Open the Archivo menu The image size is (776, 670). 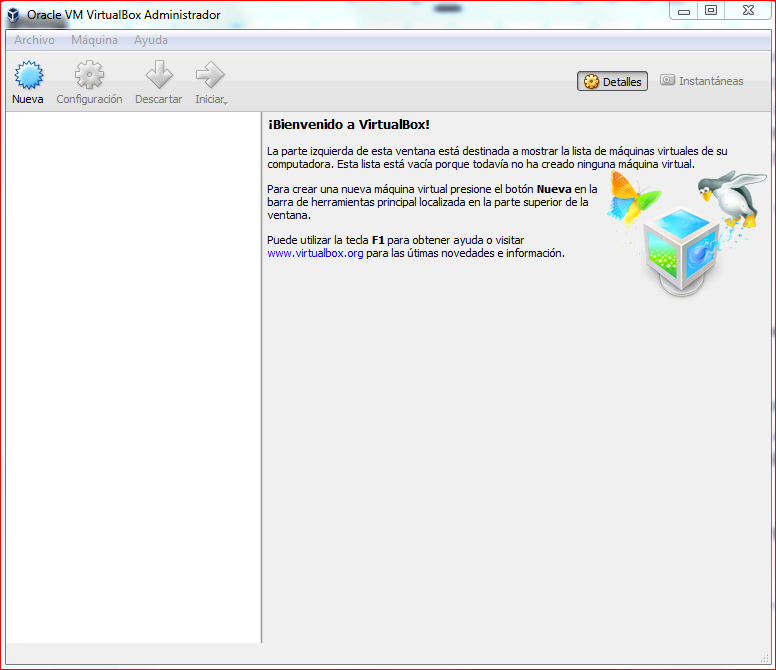tap(34, 40)
